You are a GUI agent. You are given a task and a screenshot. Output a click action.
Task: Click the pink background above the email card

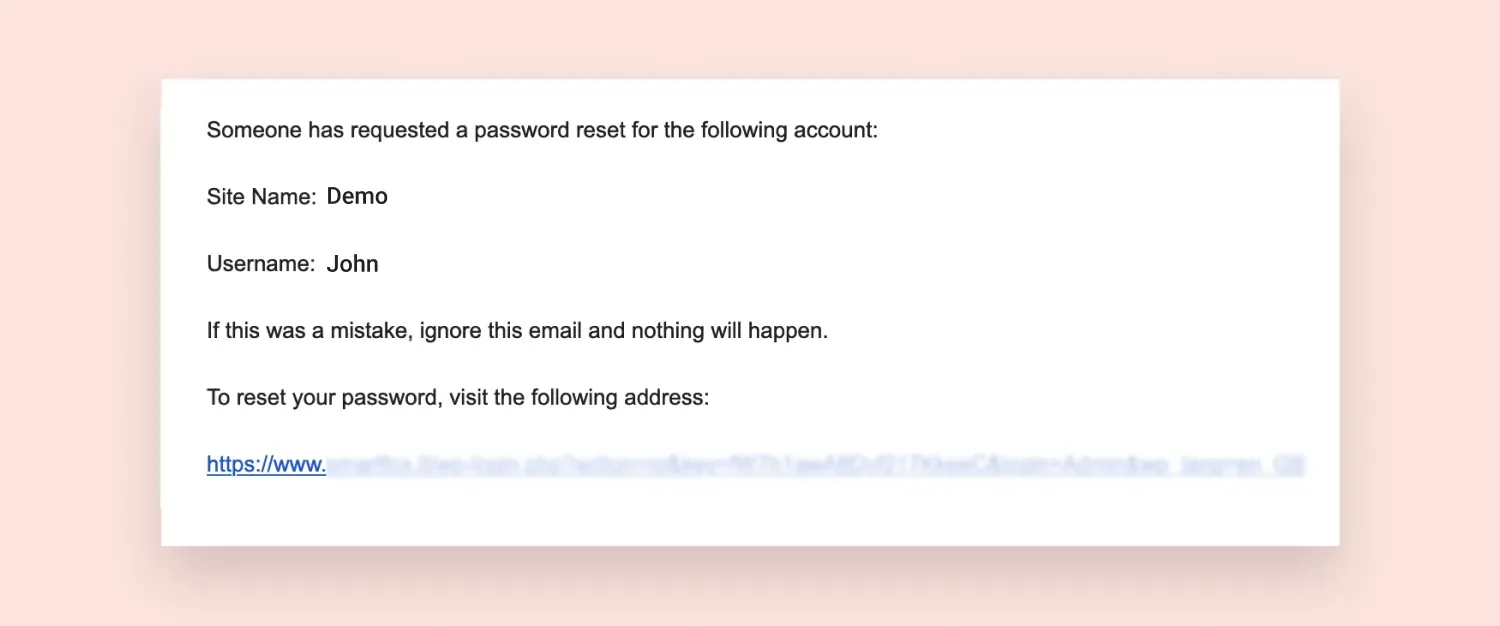[750, 38]
